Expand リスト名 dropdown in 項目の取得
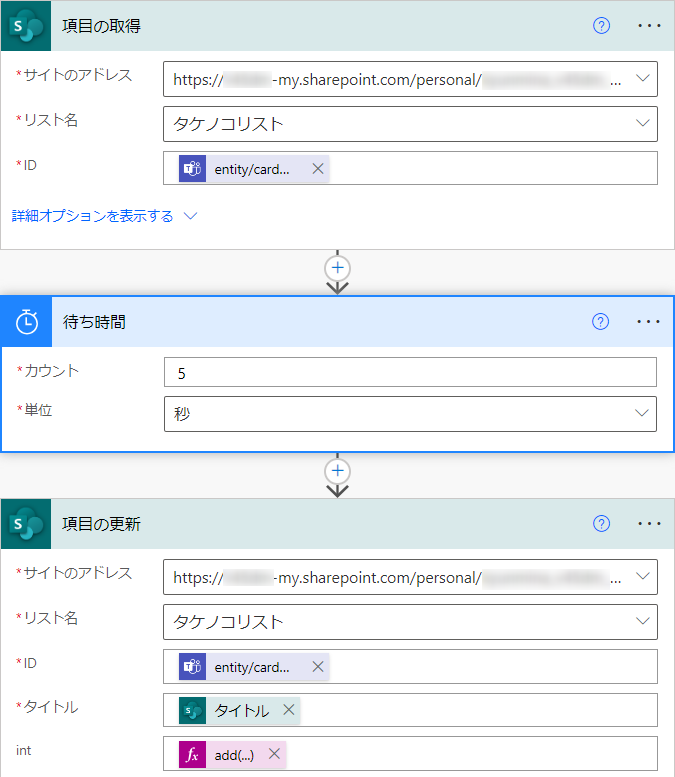This screenshot has height=777, width=675. pos(643,123)
